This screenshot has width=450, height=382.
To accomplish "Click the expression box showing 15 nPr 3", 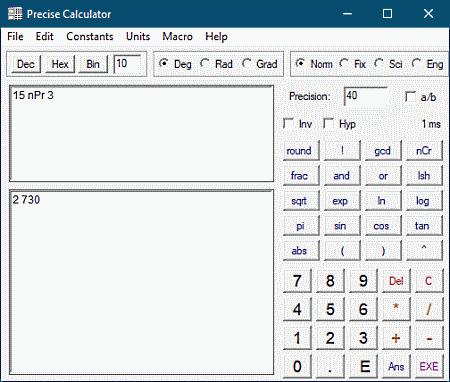I will [x=142, y=133].
